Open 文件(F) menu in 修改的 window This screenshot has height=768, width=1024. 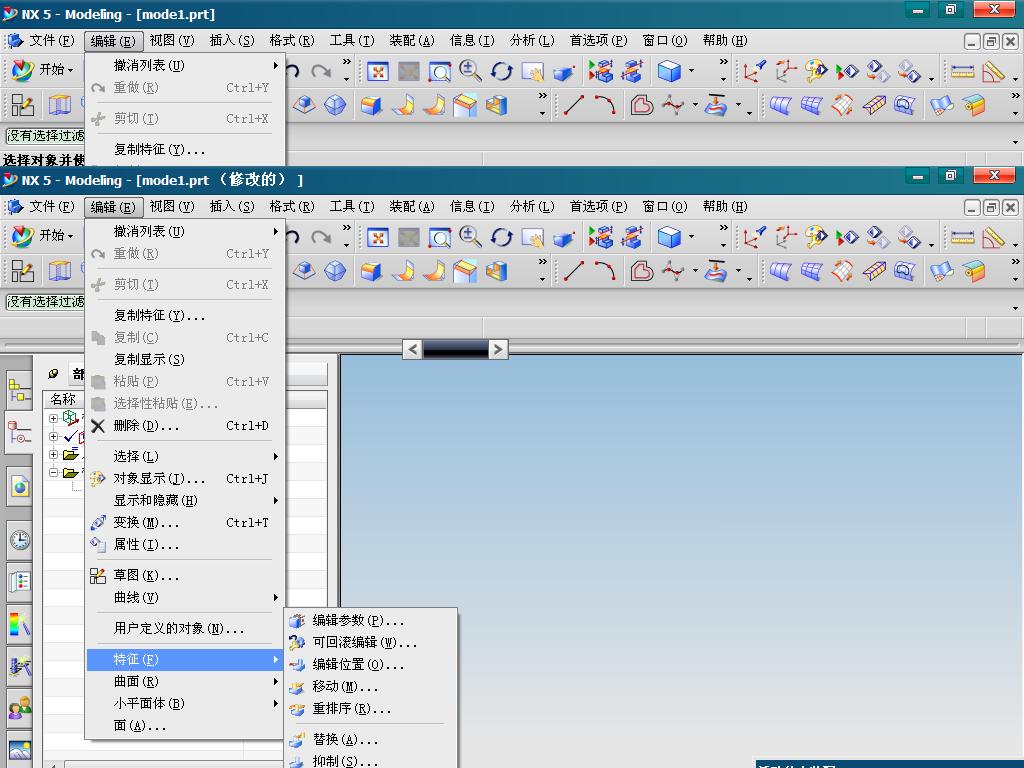(52, 206)
